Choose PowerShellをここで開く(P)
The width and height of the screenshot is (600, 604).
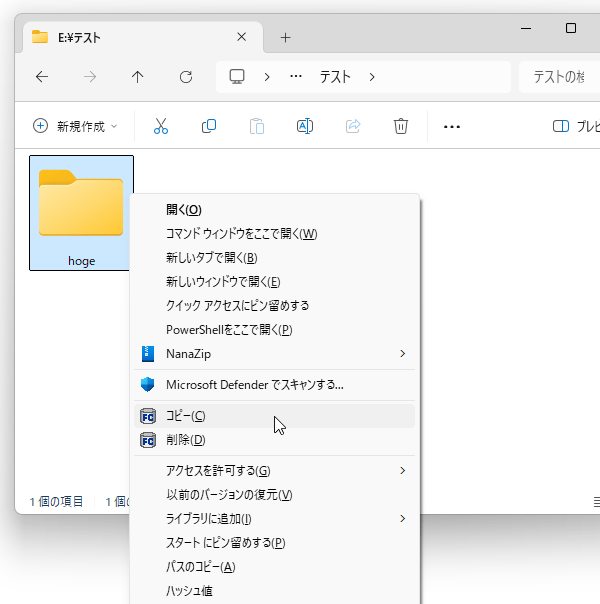point(274,330)
